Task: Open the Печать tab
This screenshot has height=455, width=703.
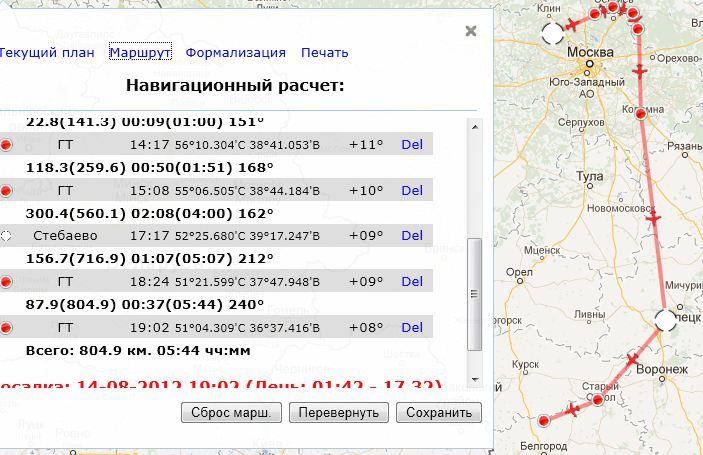Action: (324, 52)
